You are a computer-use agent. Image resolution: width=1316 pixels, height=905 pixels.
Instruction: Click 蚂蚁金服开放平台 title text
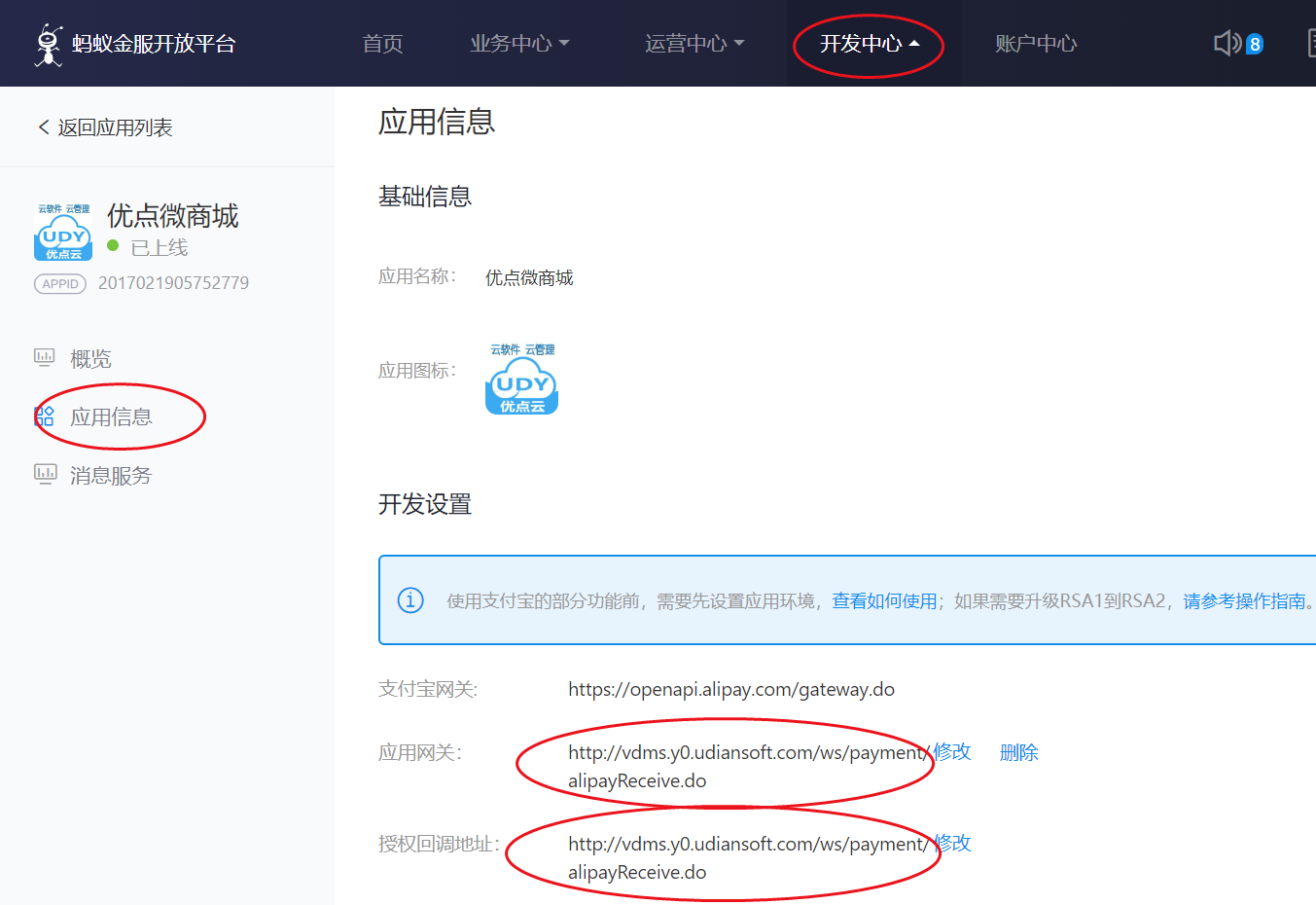[154, 44]
